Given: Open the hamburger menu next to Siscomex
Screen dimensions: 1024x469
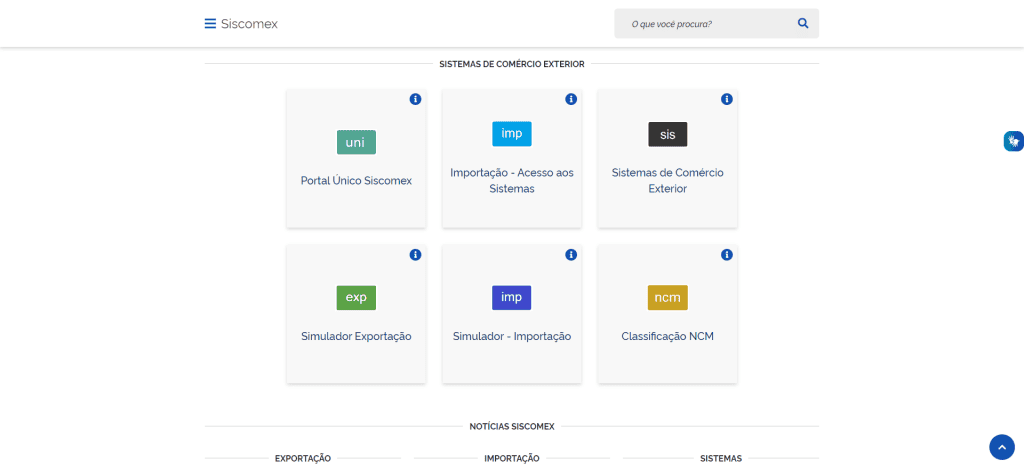Looking at the screenshot, I should [210, 24].
